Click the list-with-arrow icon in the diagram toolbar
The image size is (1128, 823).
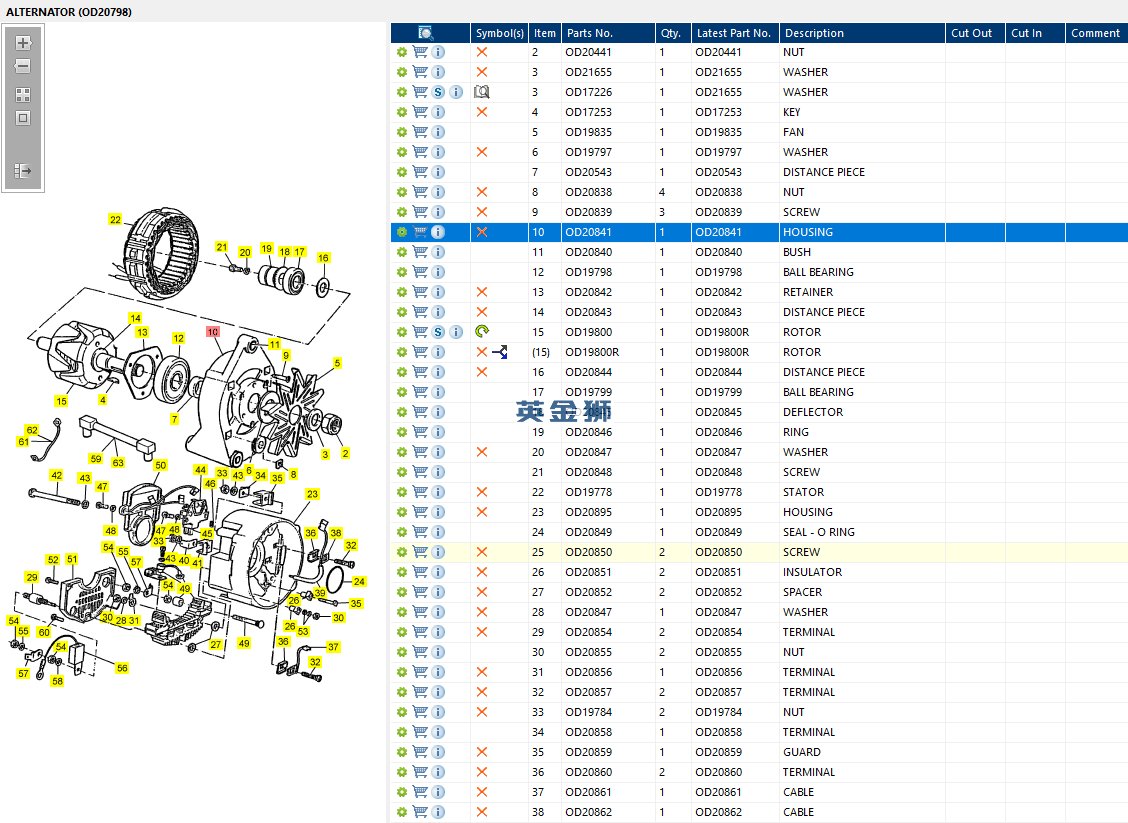pos(23,170)
